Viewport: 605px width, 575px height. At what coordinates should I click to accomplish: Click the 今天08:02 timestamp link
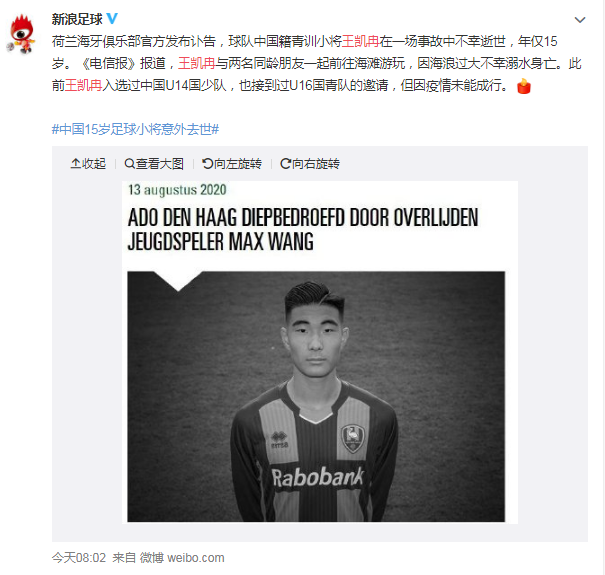pyautogui.click(x=79, y=557)
